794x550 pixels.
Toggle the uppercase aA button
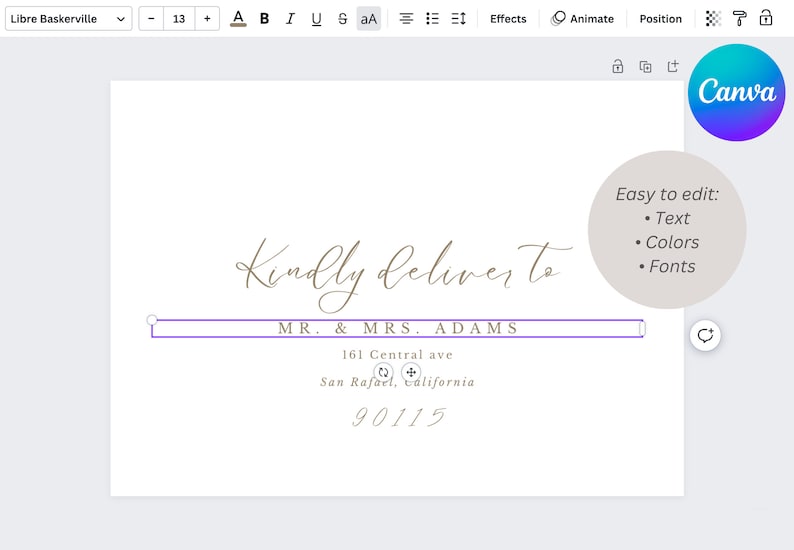click(x=369, y=19)
